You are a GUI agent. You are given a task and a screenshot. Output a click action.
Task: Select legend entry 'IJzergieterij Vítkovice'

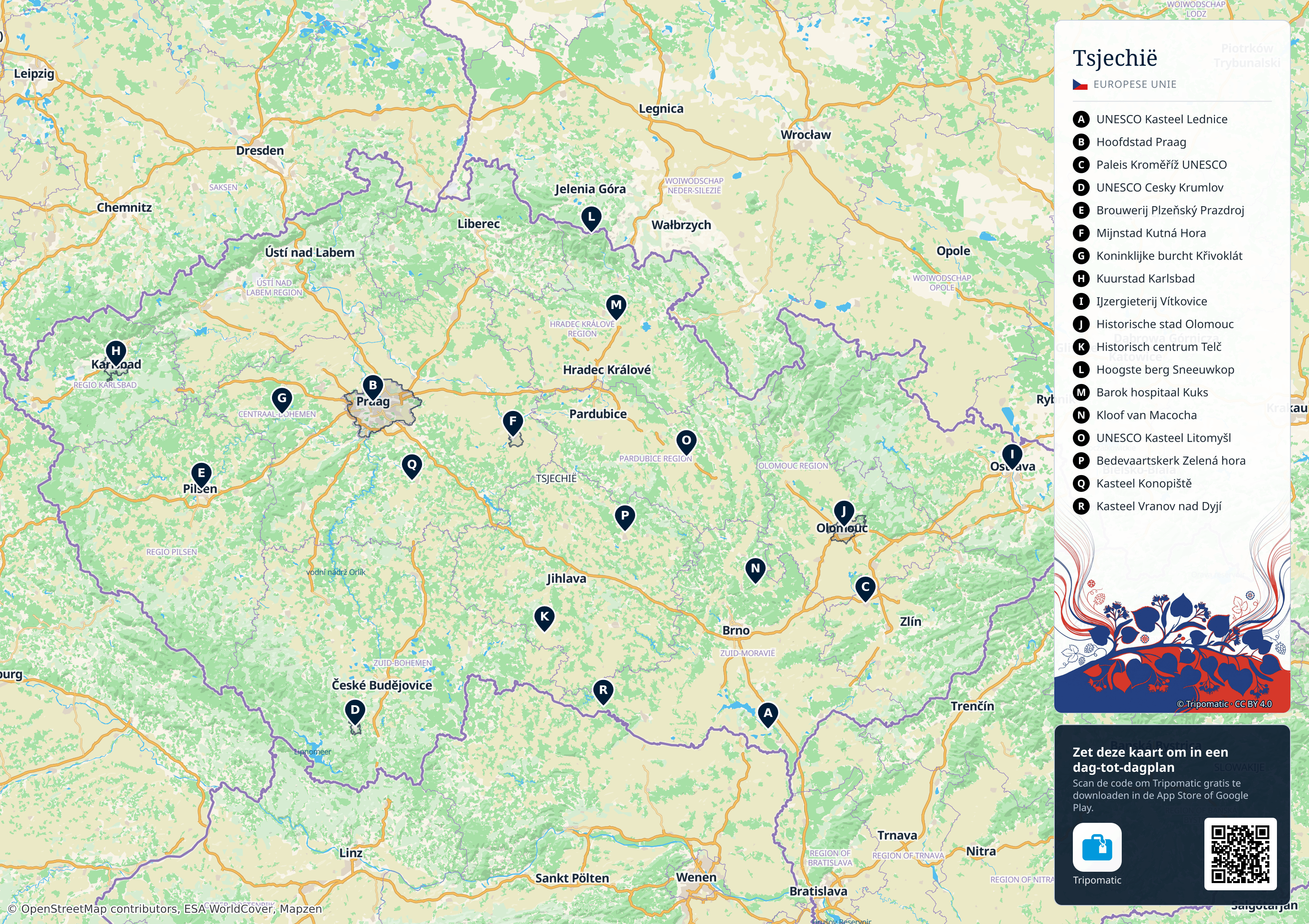pyautogui.click(x=1140, y=301)
